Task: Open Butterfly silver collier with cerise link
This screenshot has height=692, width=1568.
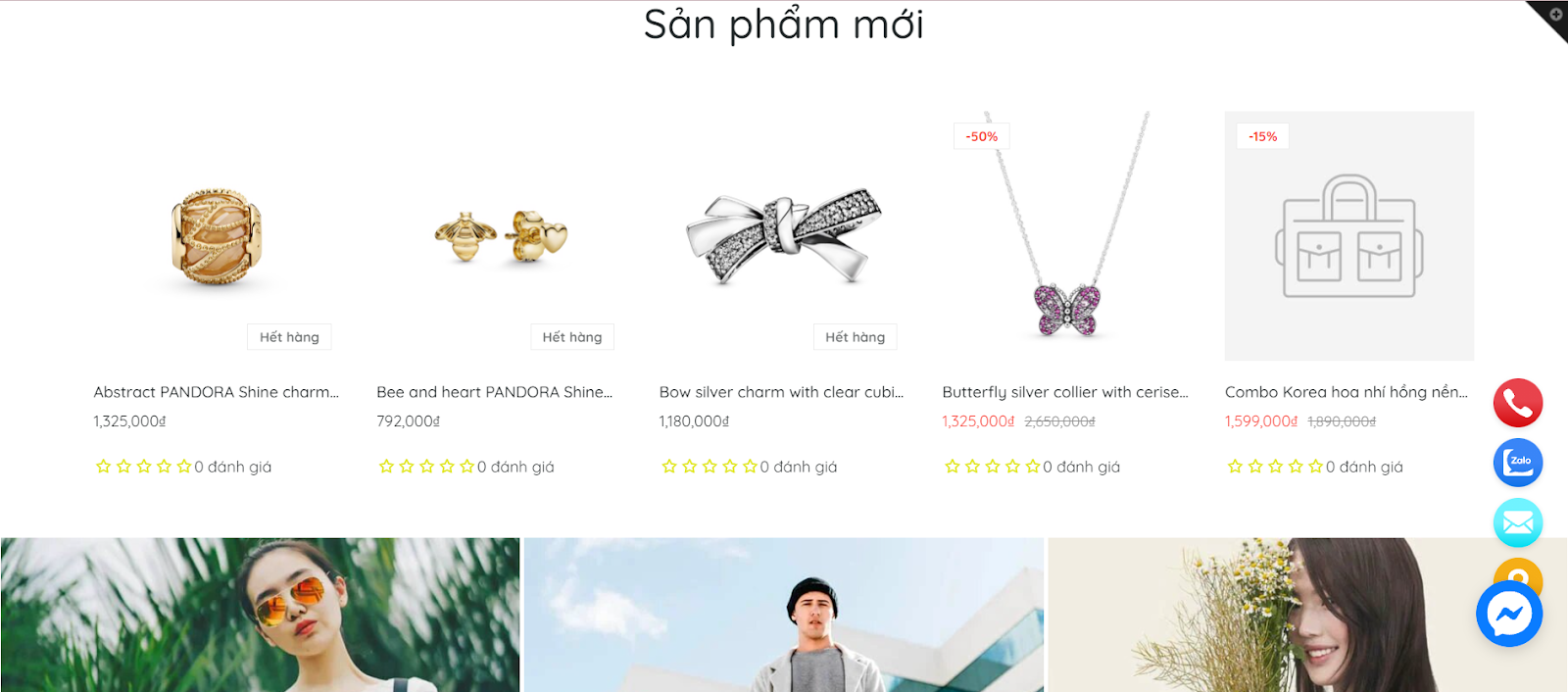Action: point(1065,392)
